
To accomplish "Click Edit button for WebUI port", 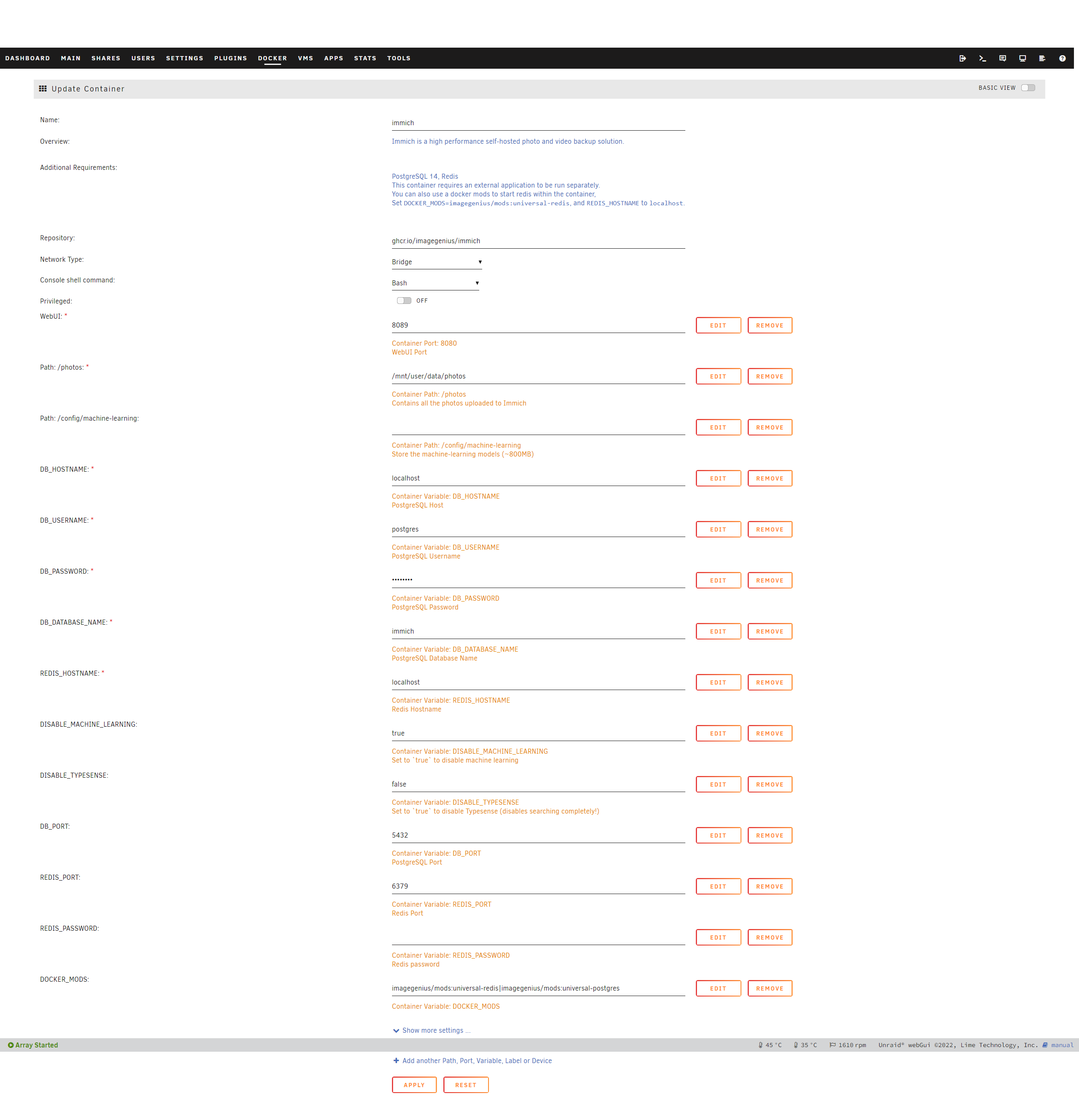I will click(x=718, y=326).
